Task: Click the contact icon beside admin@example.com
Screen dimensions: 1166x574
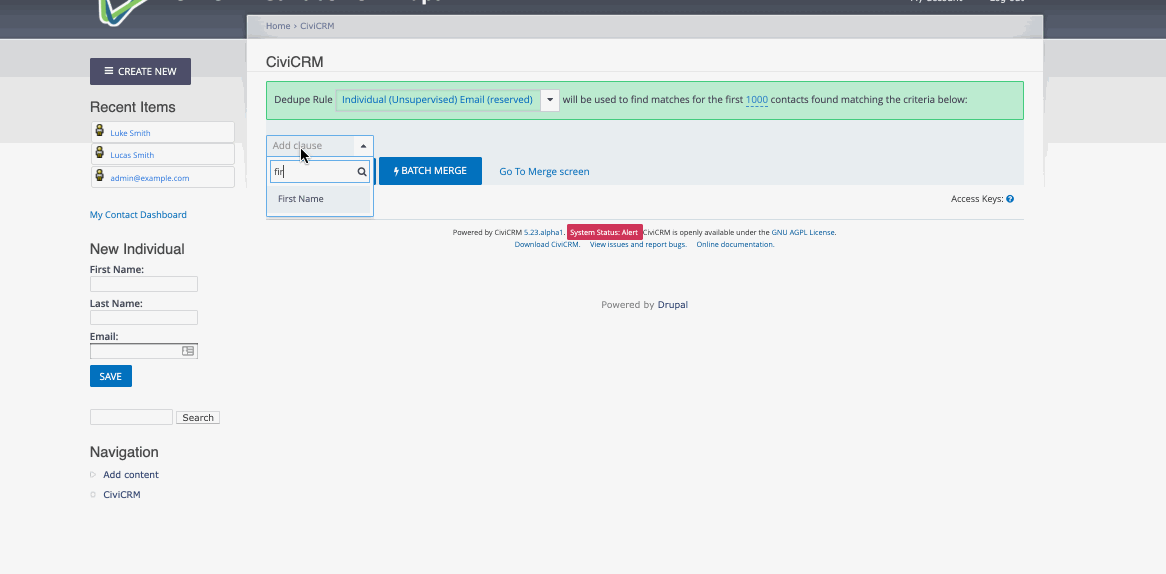Action: 100,175
